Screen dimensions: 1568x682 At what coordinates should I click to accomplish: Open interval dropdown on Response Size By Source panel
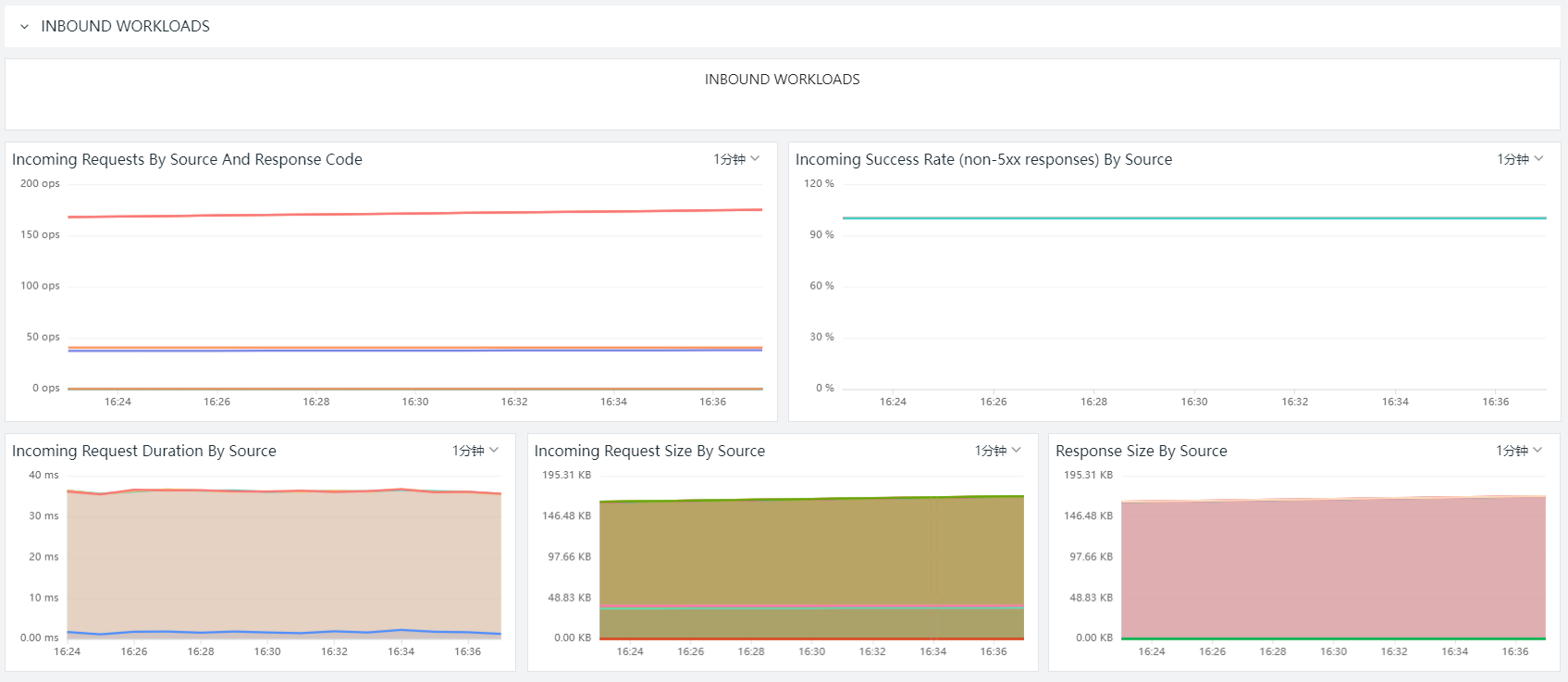pyautogui.click(x=1519, y=451)
